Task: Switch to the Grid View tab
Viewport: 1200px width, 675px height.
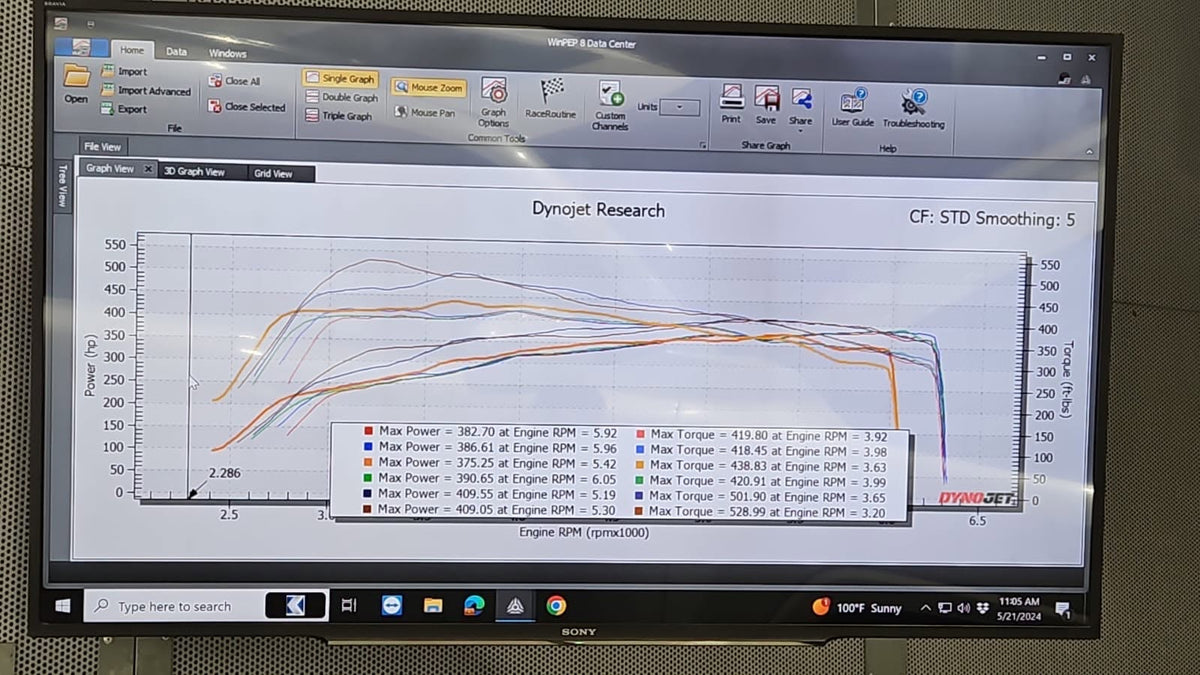Action: pos(273,174)
